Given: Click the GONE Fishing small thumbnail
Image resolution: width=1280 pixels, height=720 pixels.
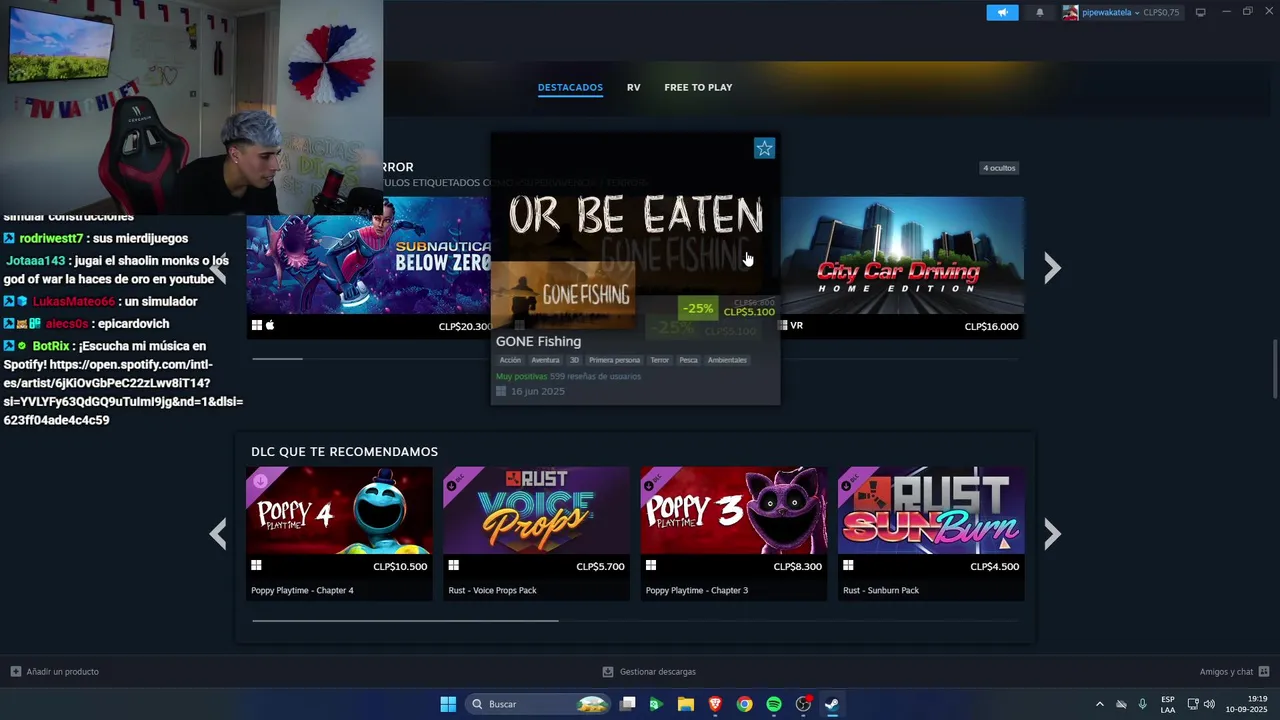Looking at the screenshot, I should tap(563, 295).
